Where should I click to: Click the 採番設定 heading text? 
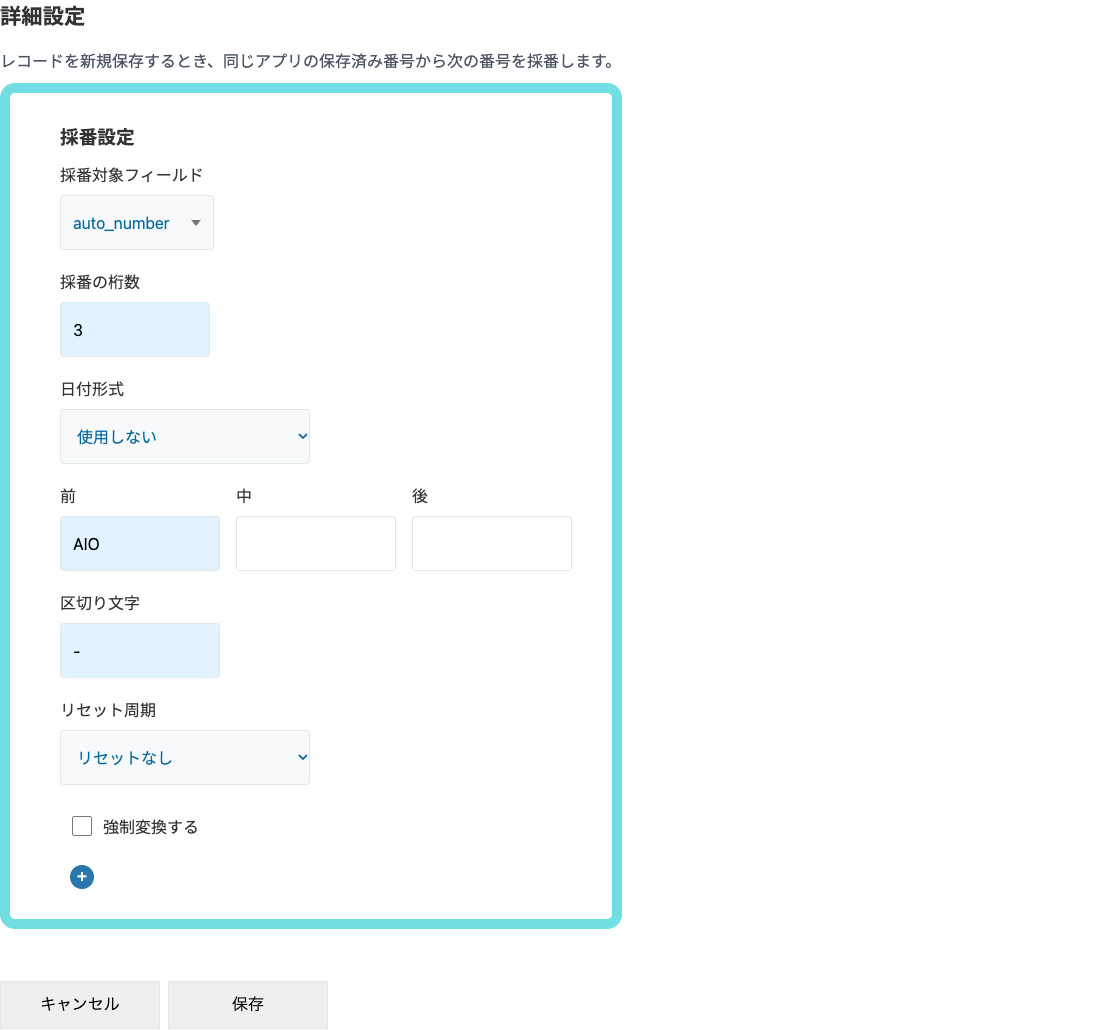tap(97, 137)
